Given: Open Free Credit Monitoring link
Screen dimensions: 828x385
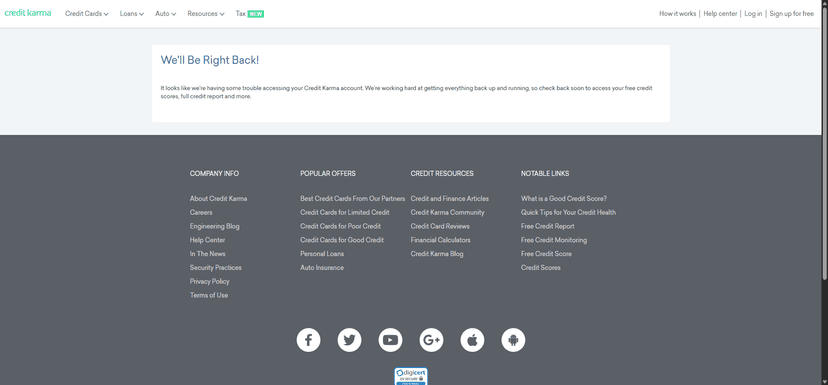Looking at the screenshot, I should point(554,240).
